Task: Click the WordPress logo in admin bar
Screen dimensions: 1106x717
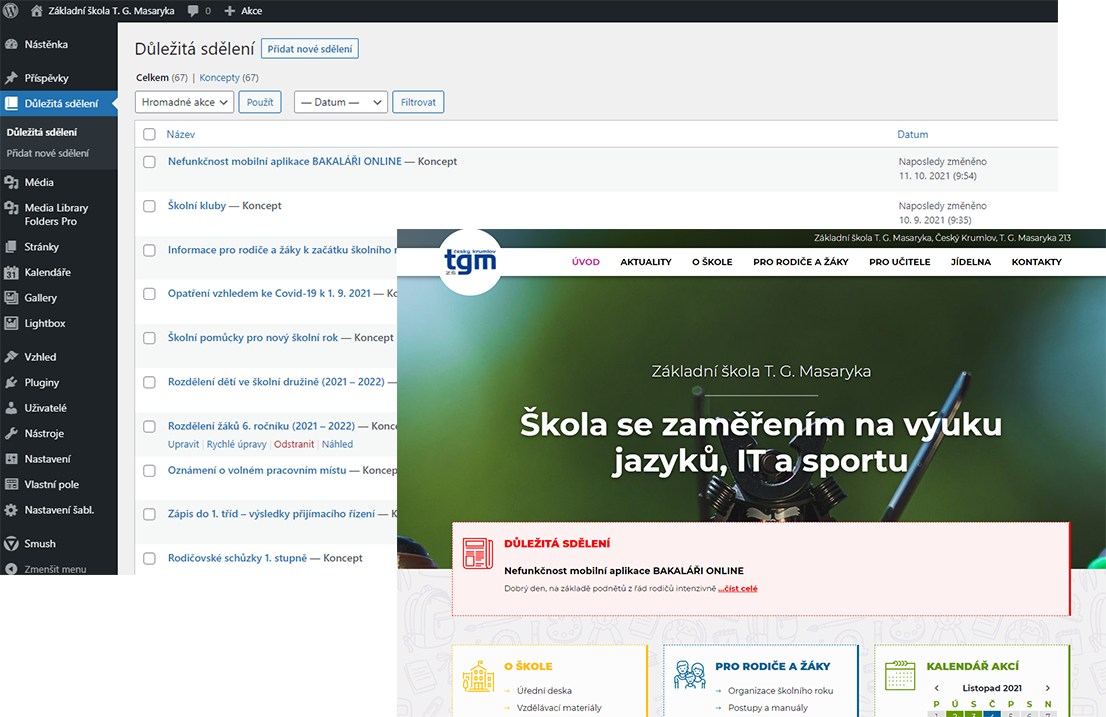Action: pyautogui.click(x=11, y=11)
